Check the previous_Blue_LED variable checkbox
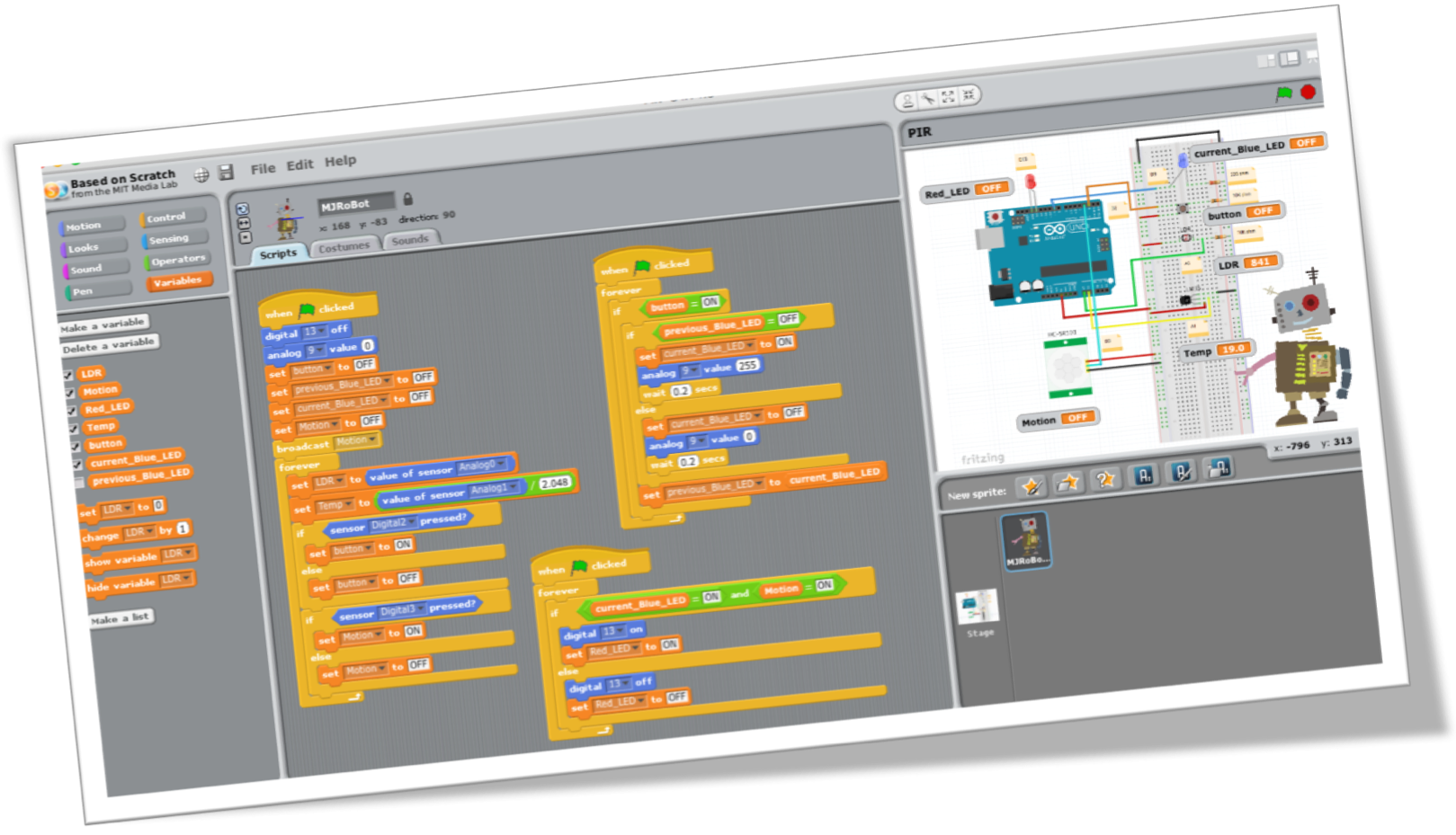Screen dimensions: 1456x835 click(78, 483)
